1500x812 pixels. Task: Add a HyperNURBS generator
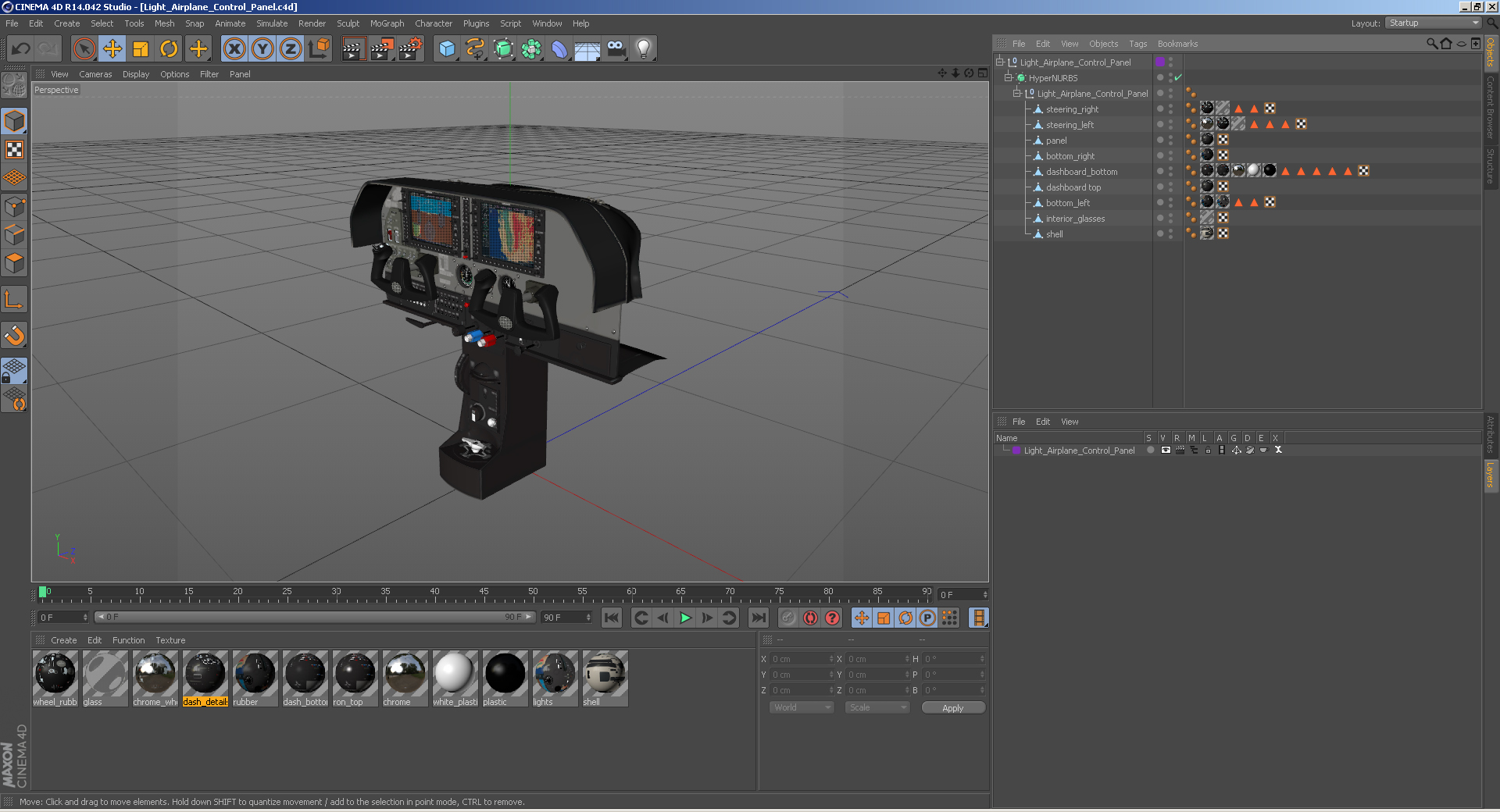tap(503, 49)
